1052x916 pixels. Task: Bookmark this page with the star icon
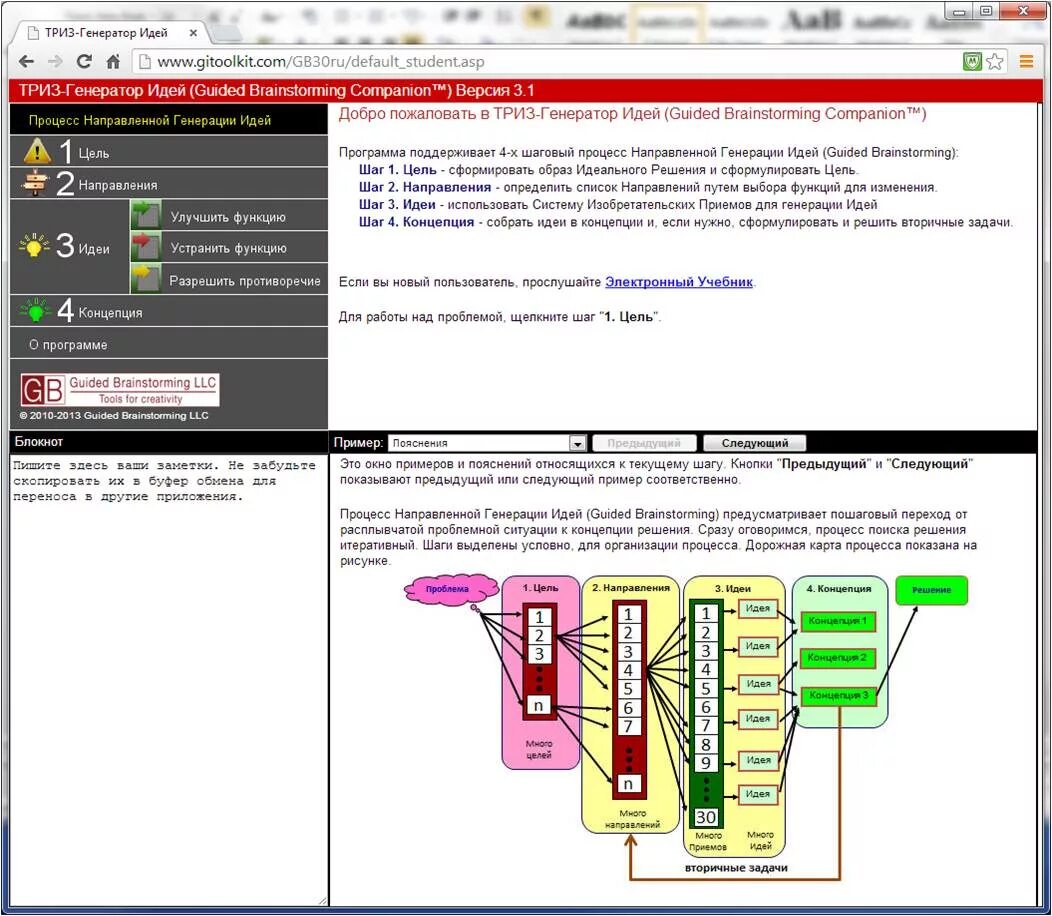point(995,62)
